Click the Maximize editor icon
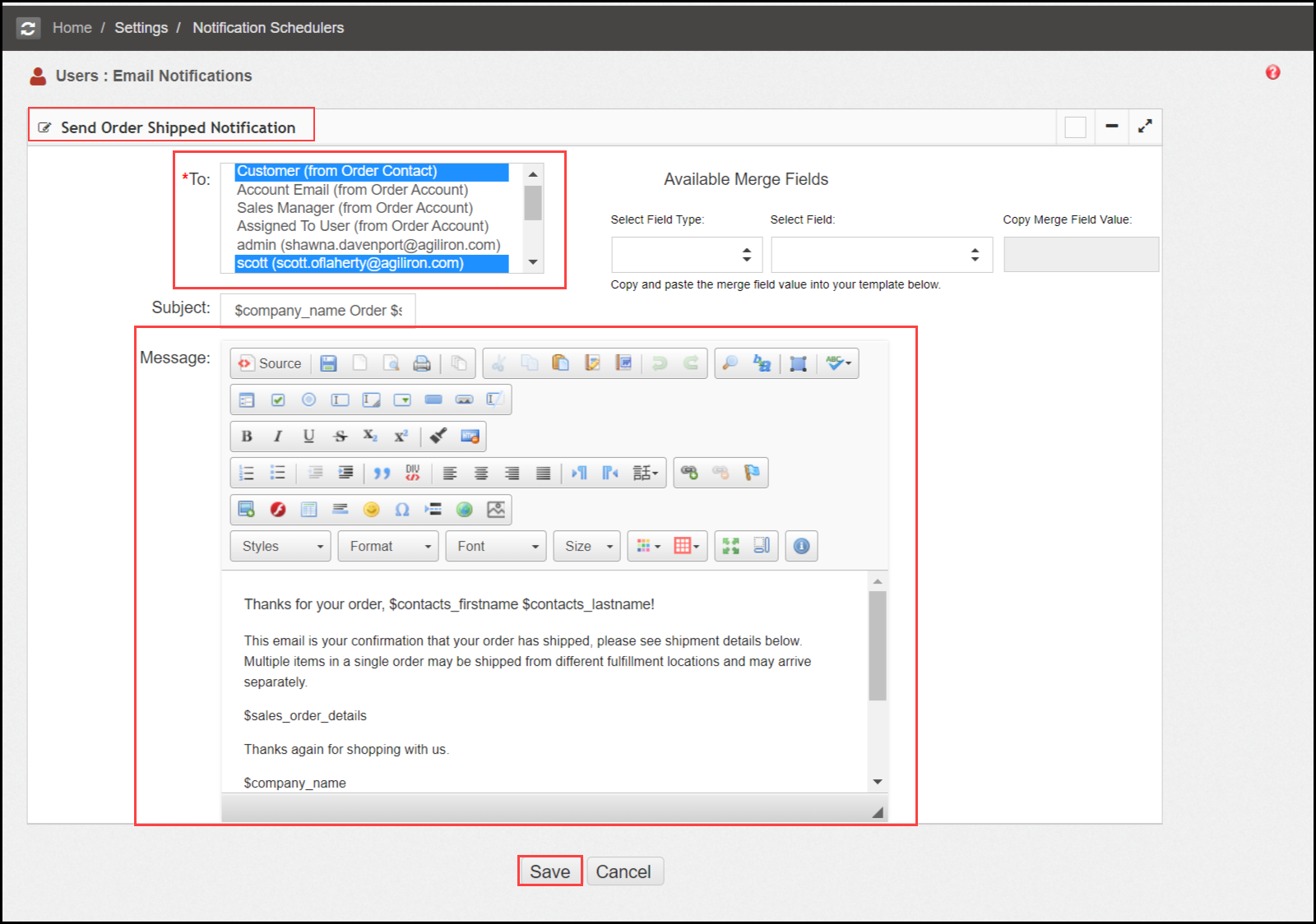The height and width of the screenshot is (924, 1316). (x=731, y=546)
